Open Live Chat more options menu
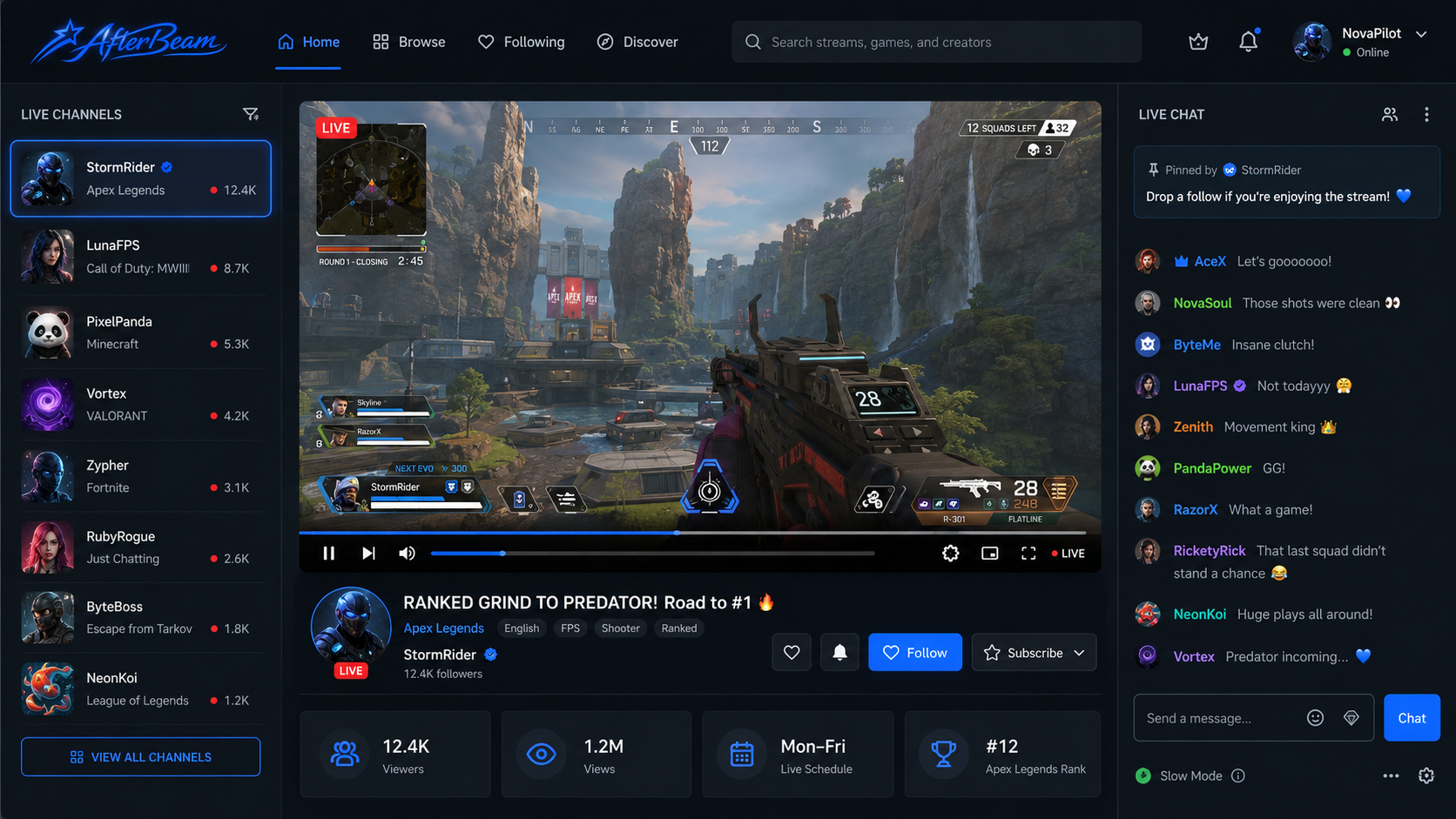Screen dimensions: 1456x819 coord(1426,114)
